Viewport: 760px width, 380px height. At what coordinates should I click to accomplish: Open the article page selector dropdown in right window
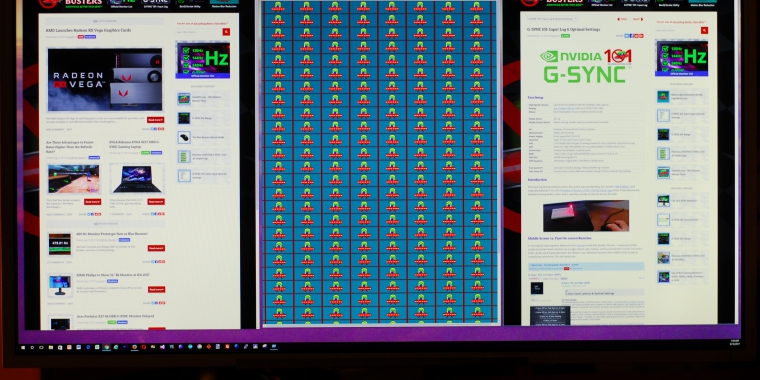tap(552, 19)
